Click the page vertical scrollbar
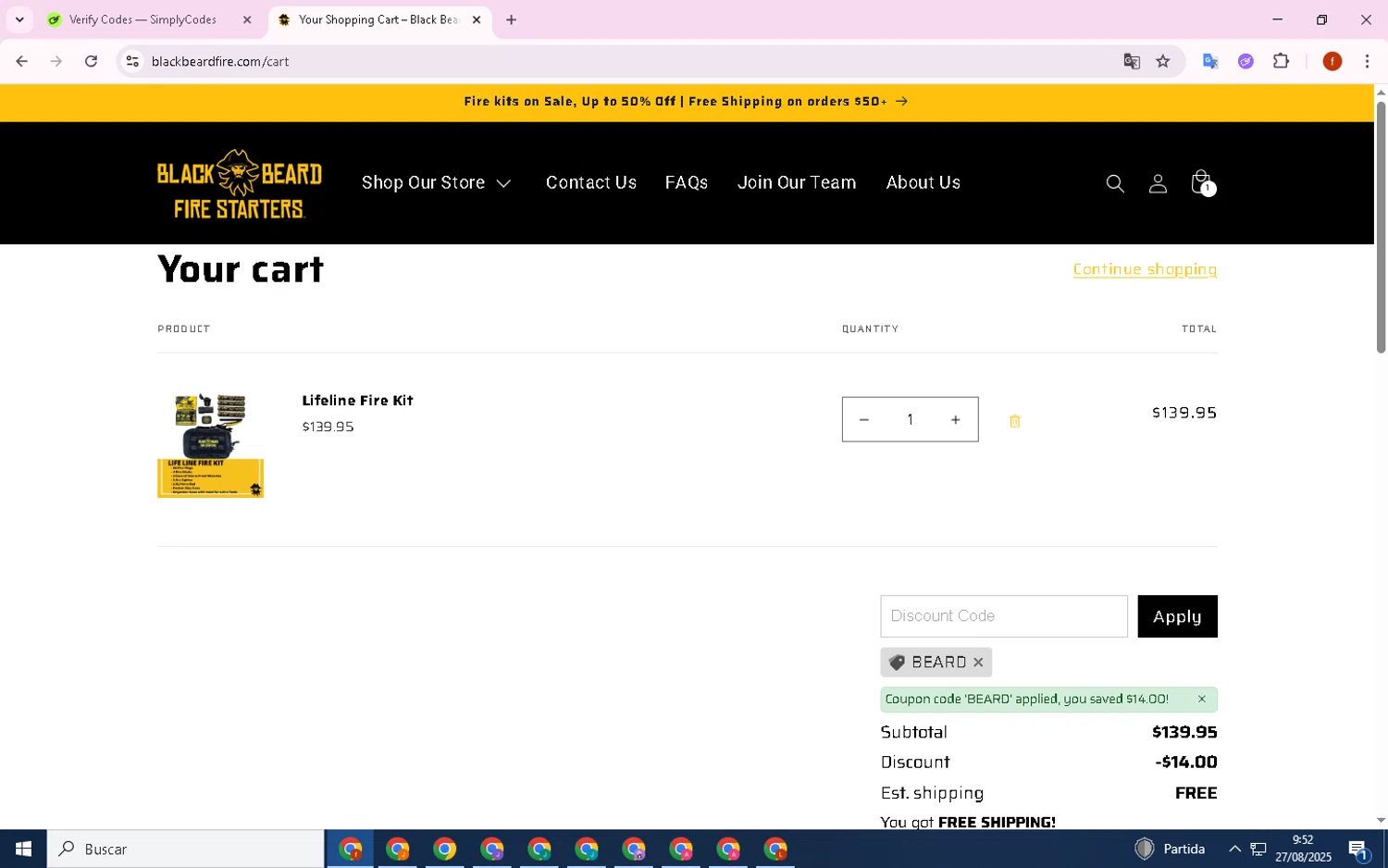Screen dimensions: 1388x868 click(1381, 227)
